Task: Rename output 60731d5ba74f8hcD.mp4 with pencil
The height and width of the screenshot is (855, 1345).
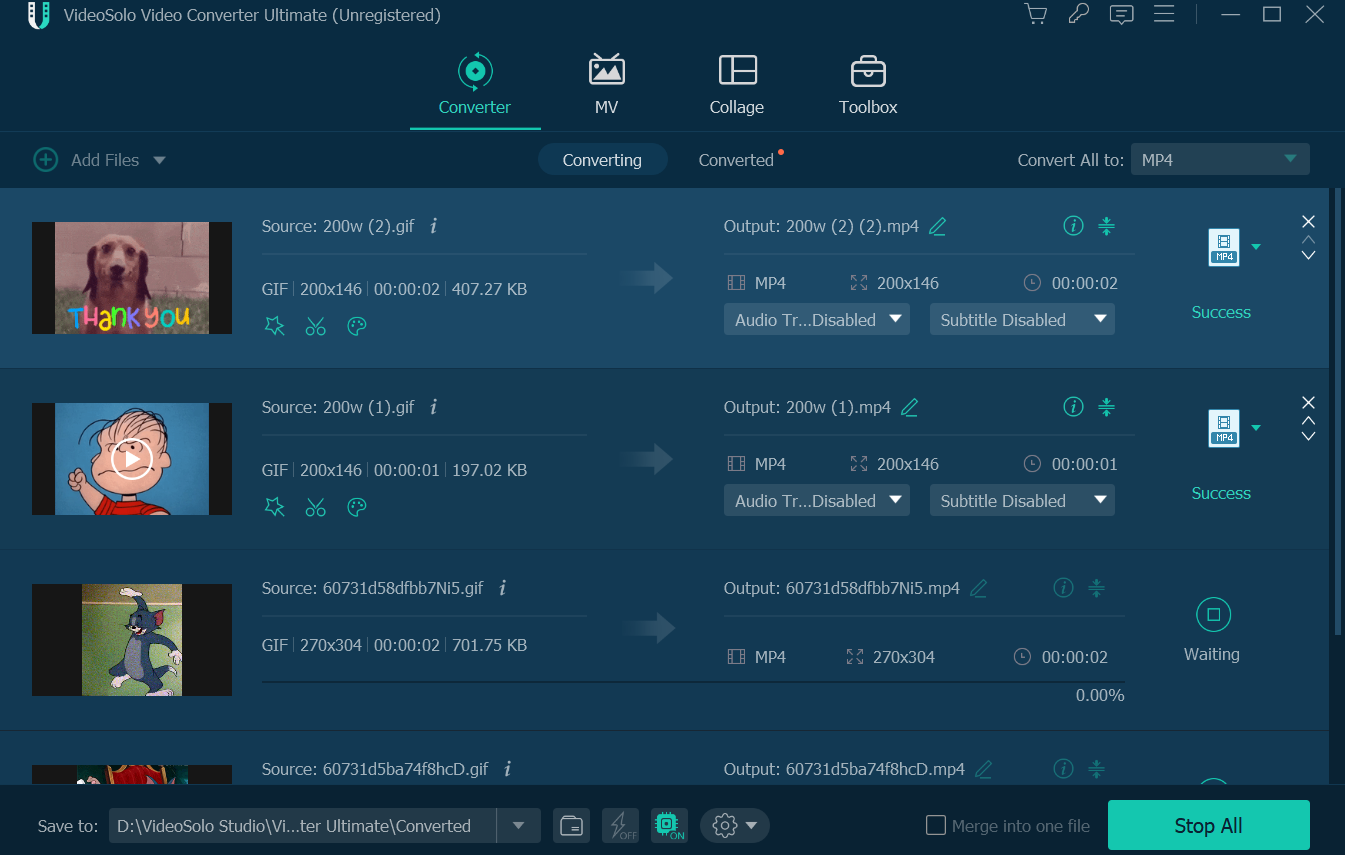Action: [x=983, y=769]
